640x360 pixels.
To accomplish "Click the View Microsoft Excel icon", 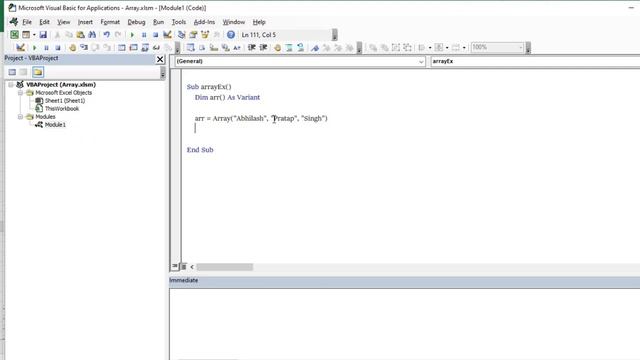I will click(x=14, y=35).
